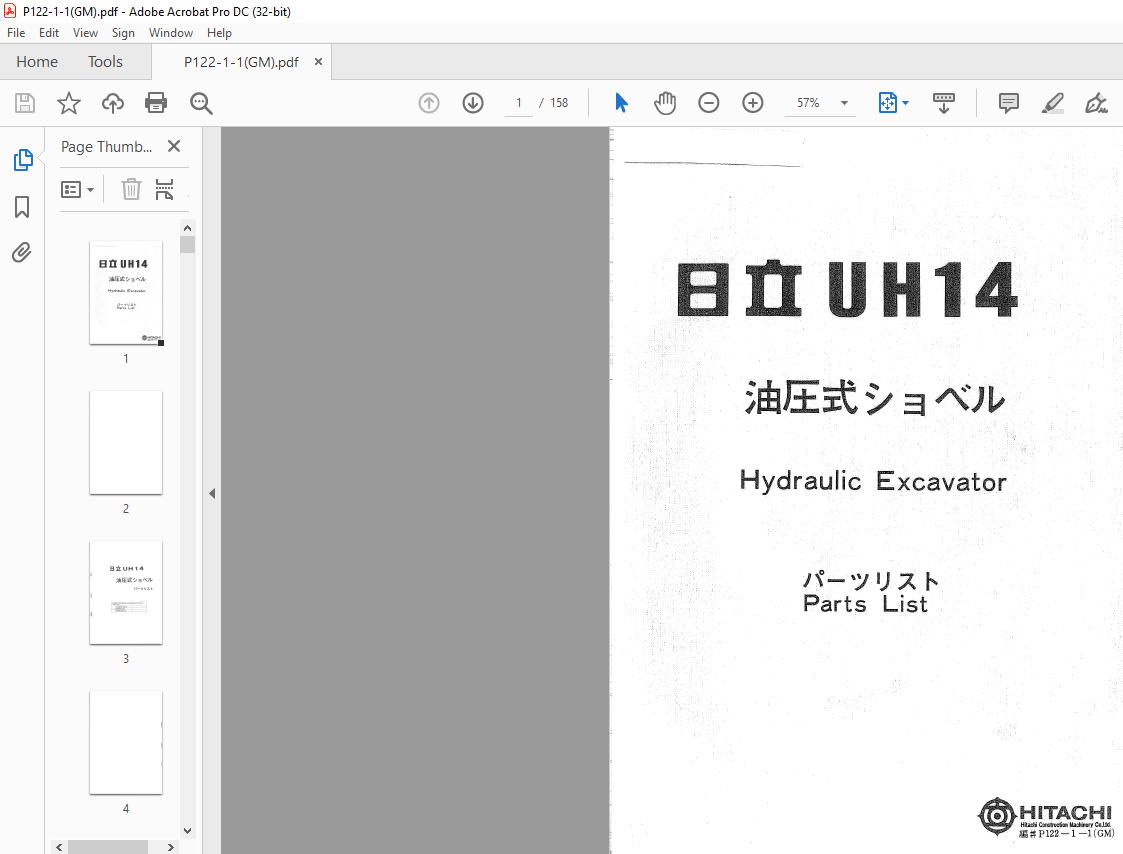
Task: Zoom out with the minus icon
Action: [x=708, y=103]
